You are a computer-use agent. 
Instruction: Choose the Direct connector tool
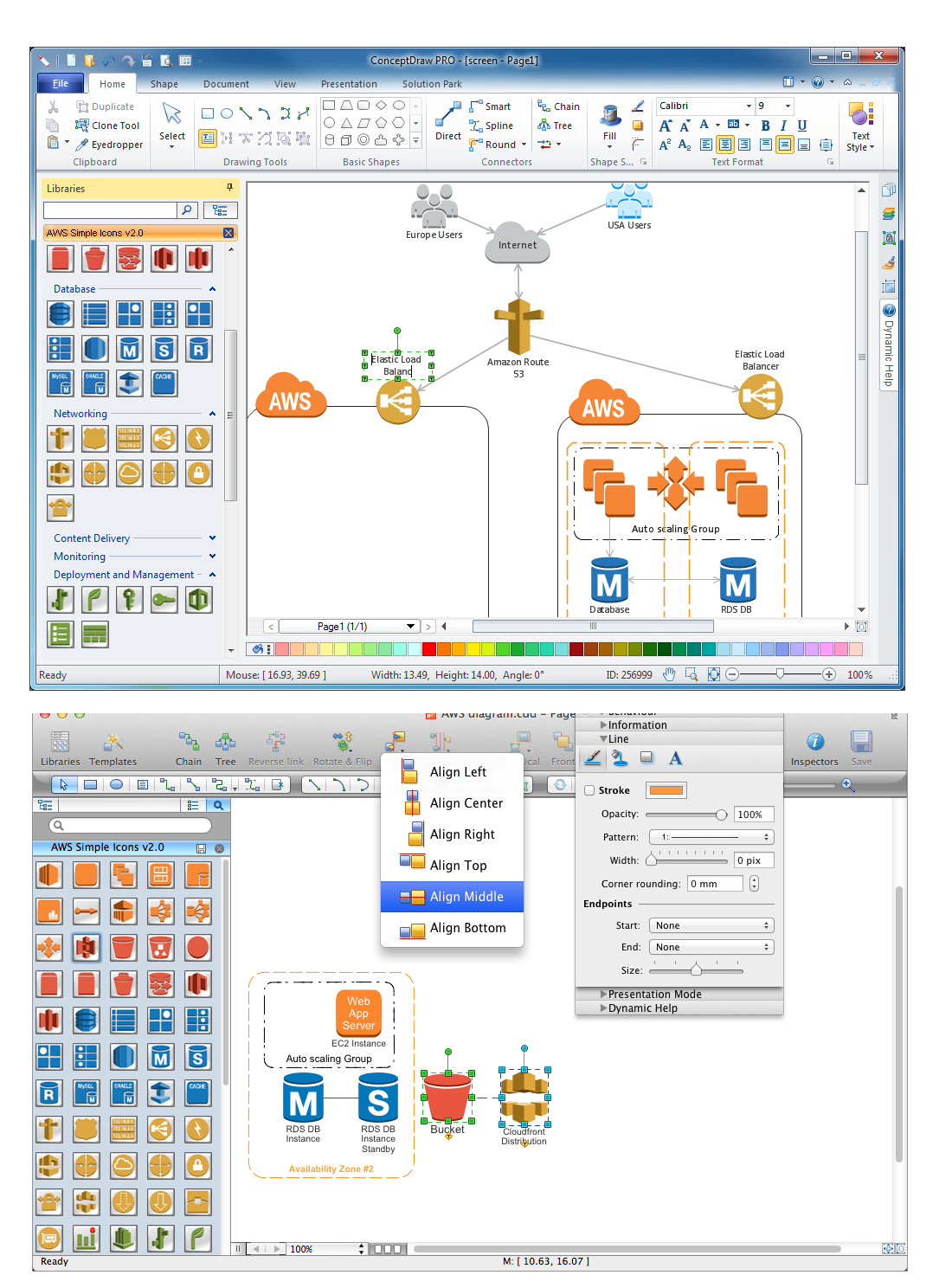448,122
